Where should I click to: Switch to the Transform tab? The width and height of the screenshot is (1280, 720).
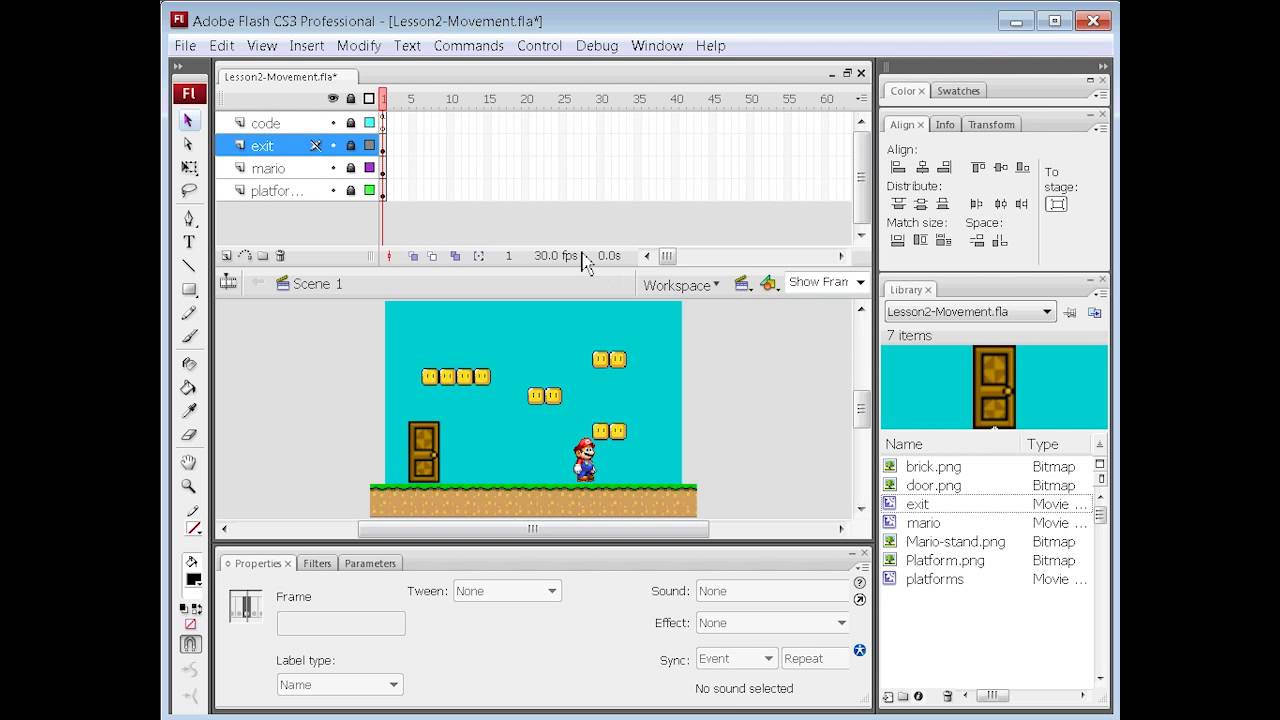991,125
